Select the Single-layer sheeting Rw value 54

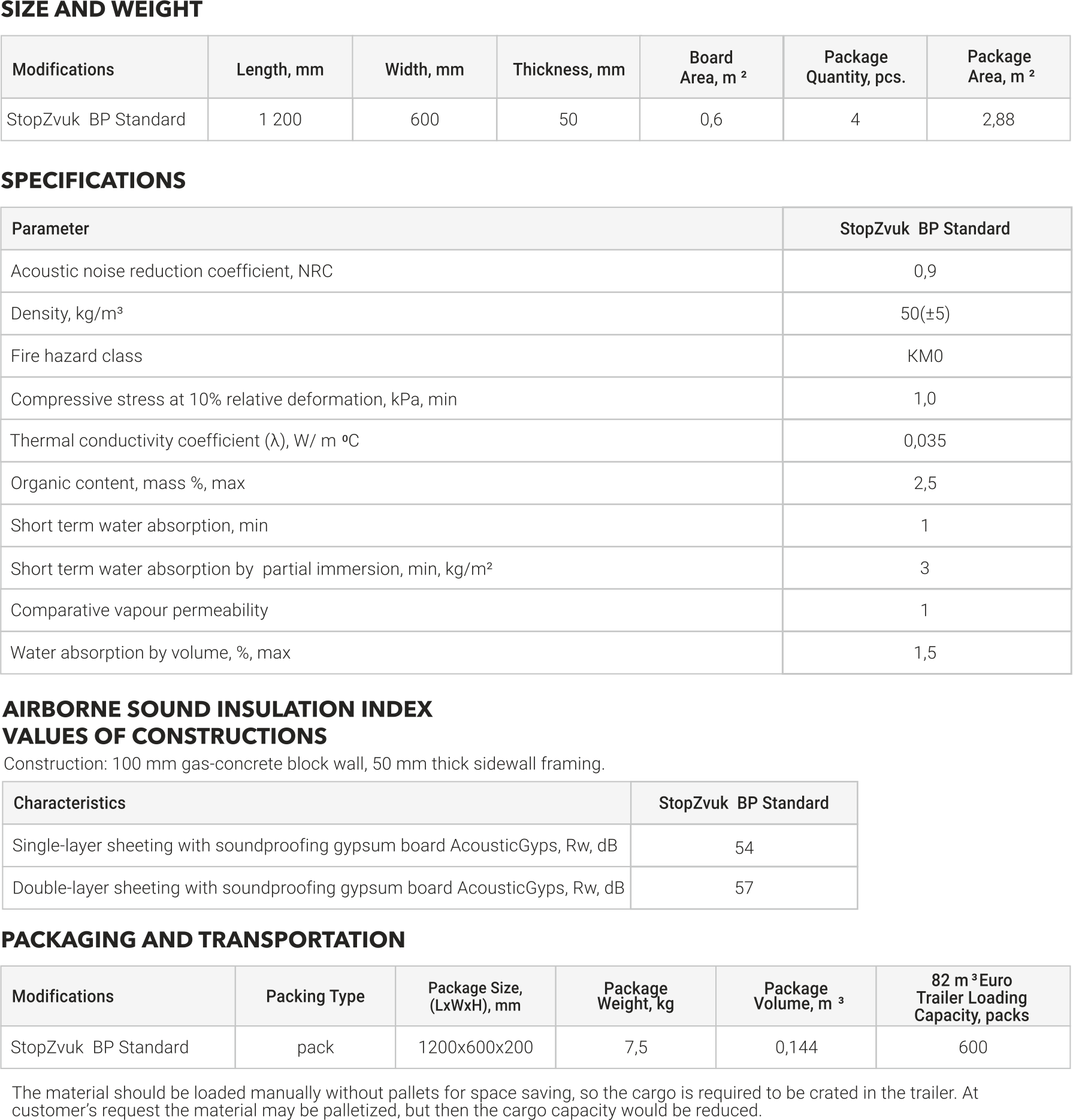(743, 847)
